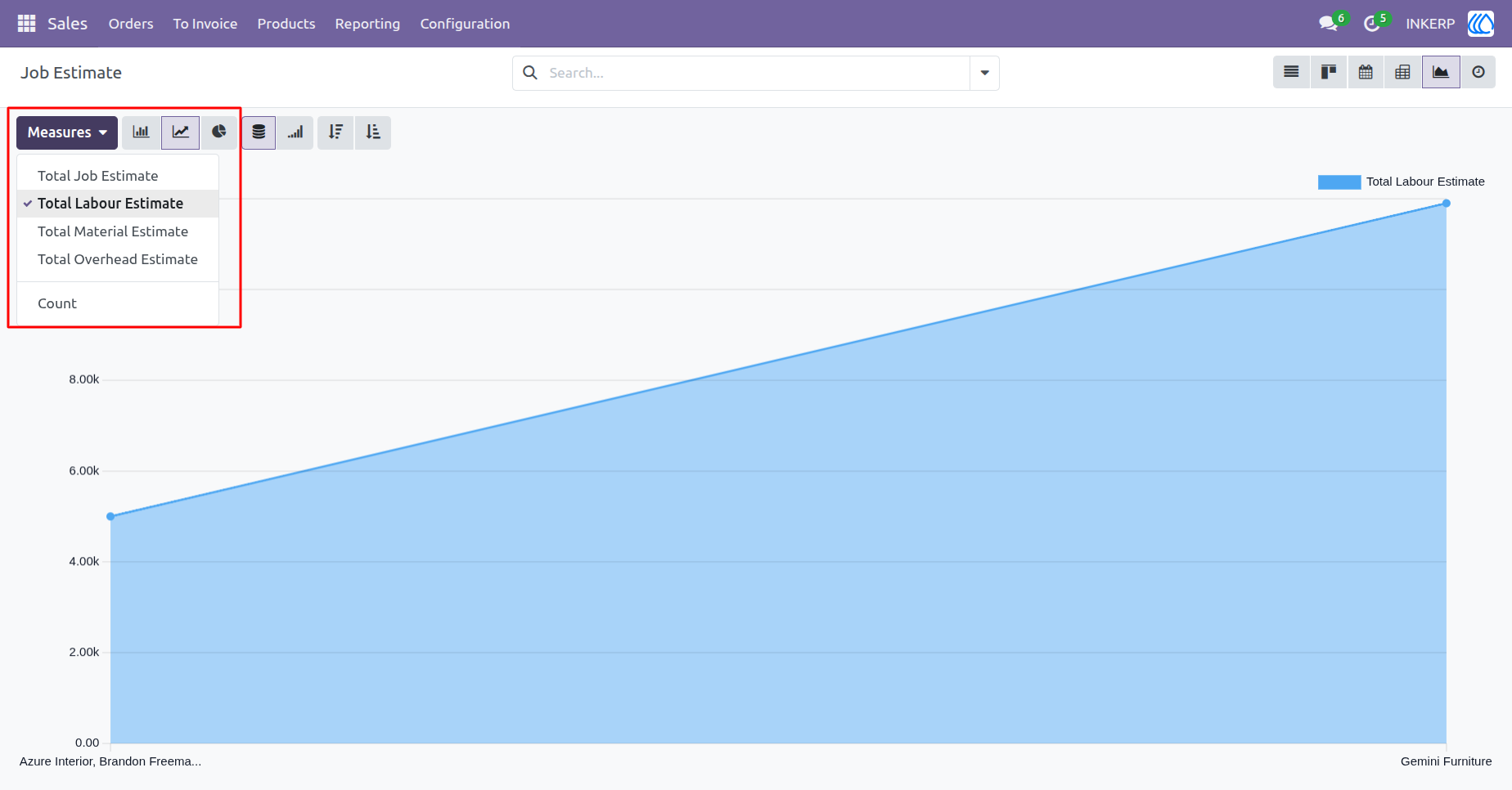Click the INKERP company logo avatar
The width and height of the screenshot is (1512, 790).
click(1481, 24)
